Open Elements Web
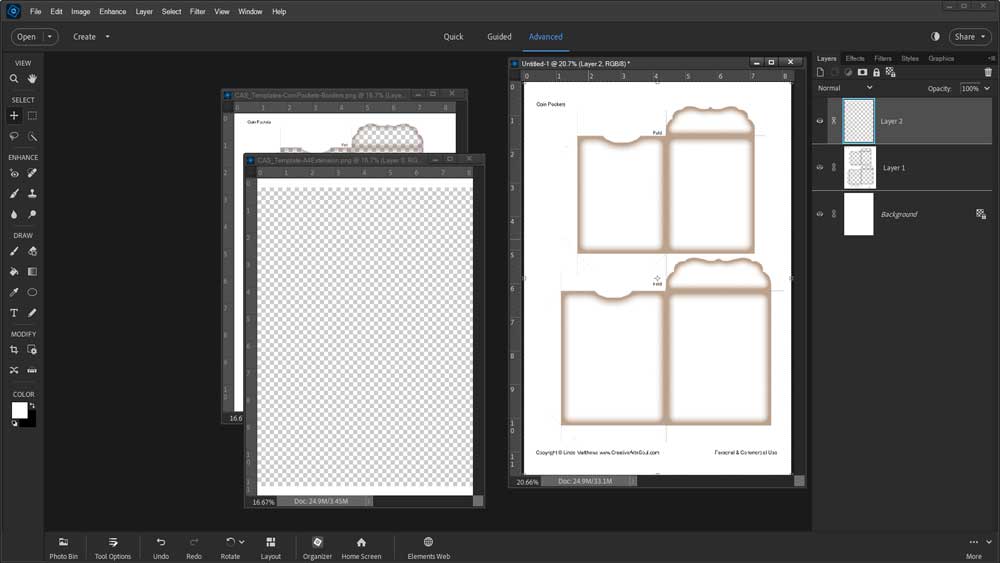 point(429,548)
